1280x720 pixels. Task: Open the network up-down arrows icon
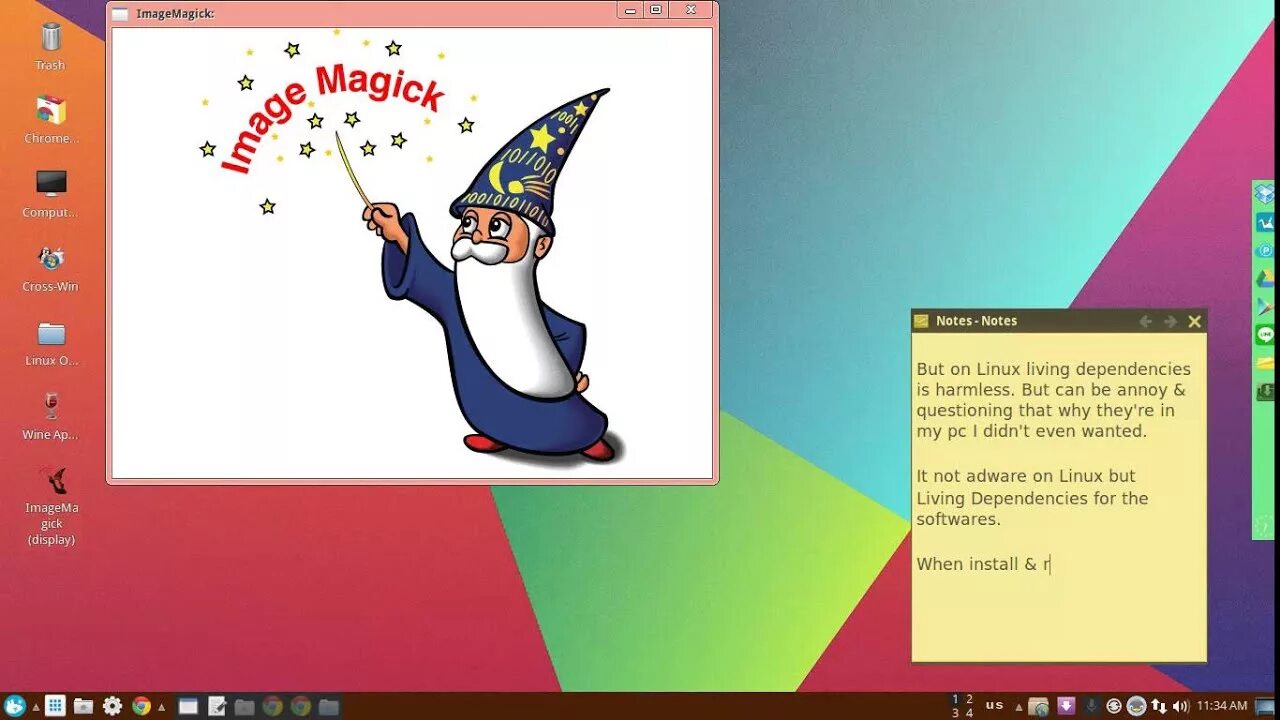1159,706
